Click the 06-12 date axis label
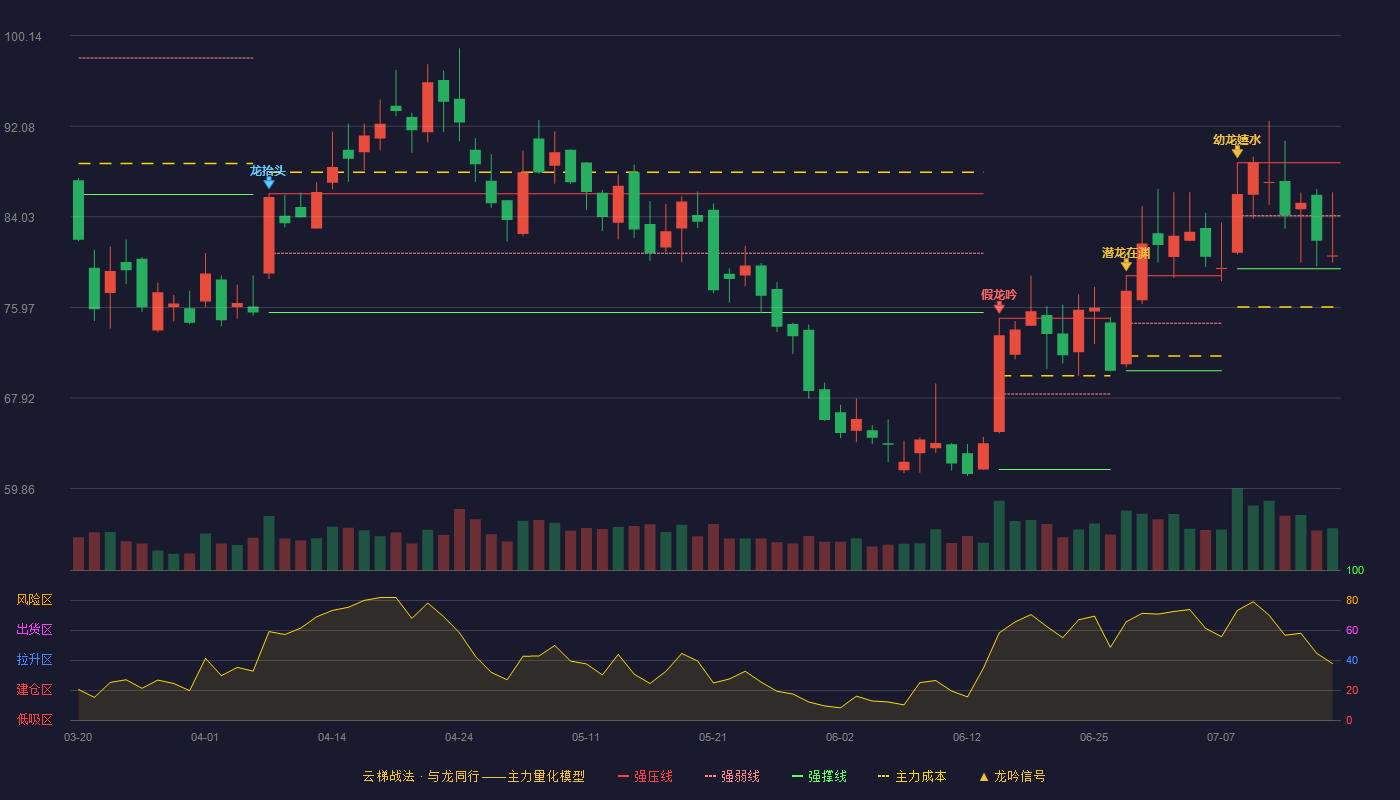This screenshot has height=800, width=1400. (x=967, y=737)
